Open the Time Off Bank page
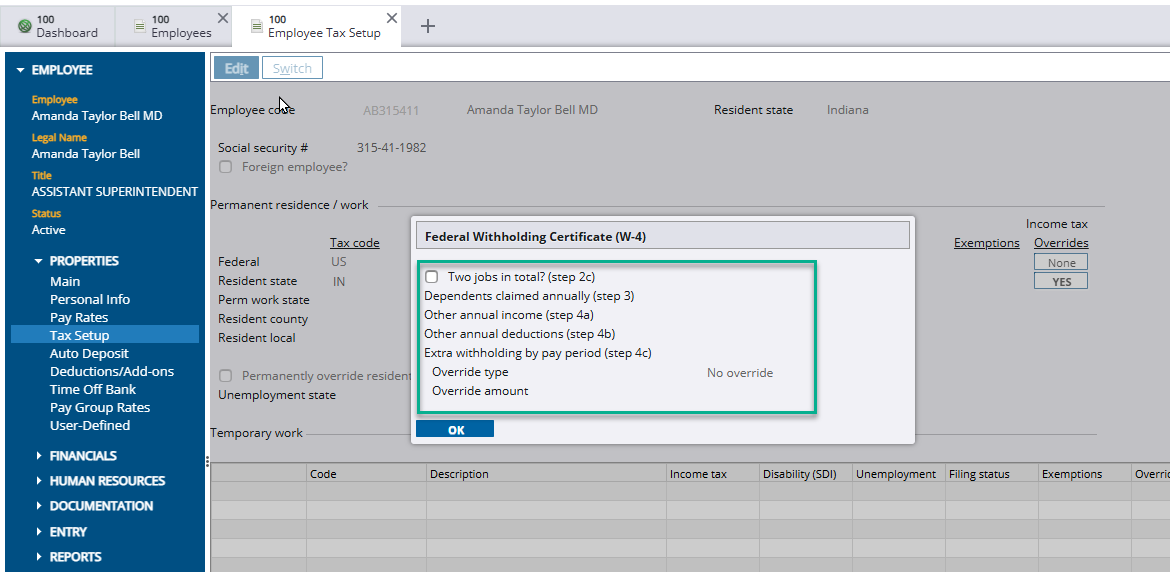 [93, 389]
